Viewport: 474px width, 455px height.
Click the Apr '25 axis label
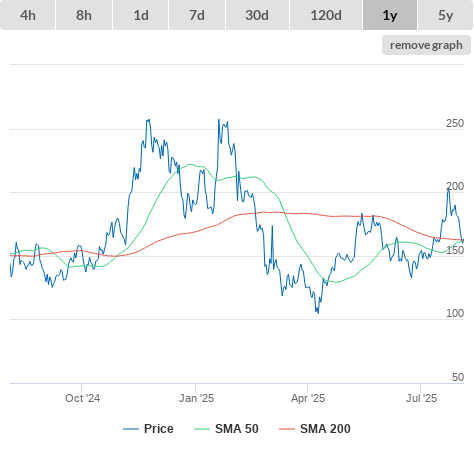(308, 398)
